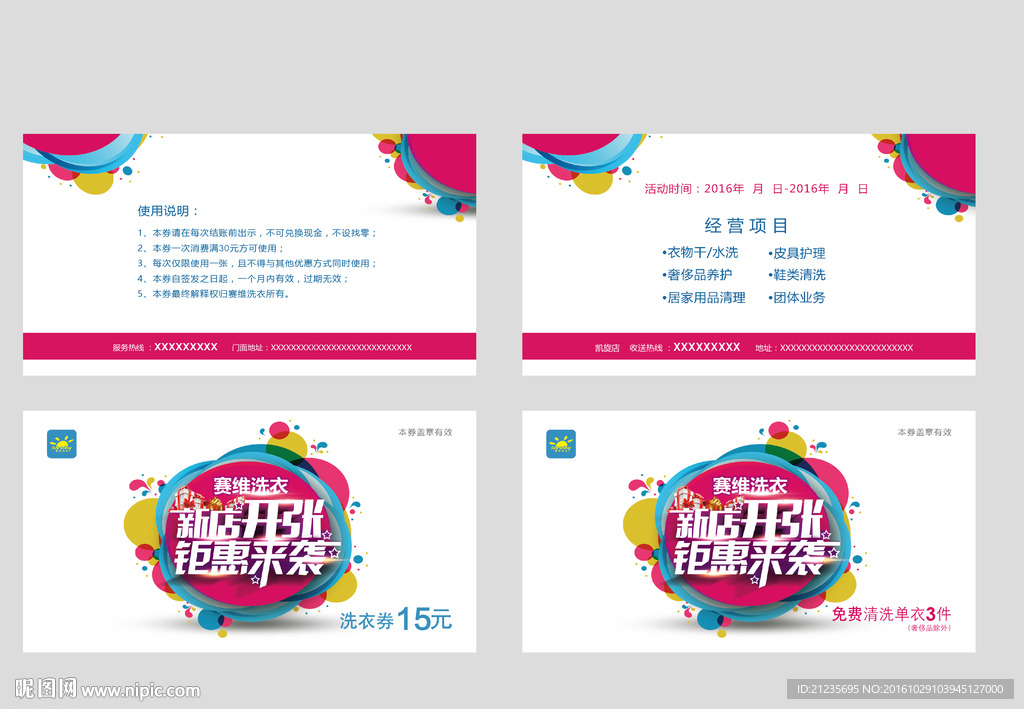Select rule 5 about 最终解释权归赛维洗衣所有
1024x709 pixels.
coord(214,294)
